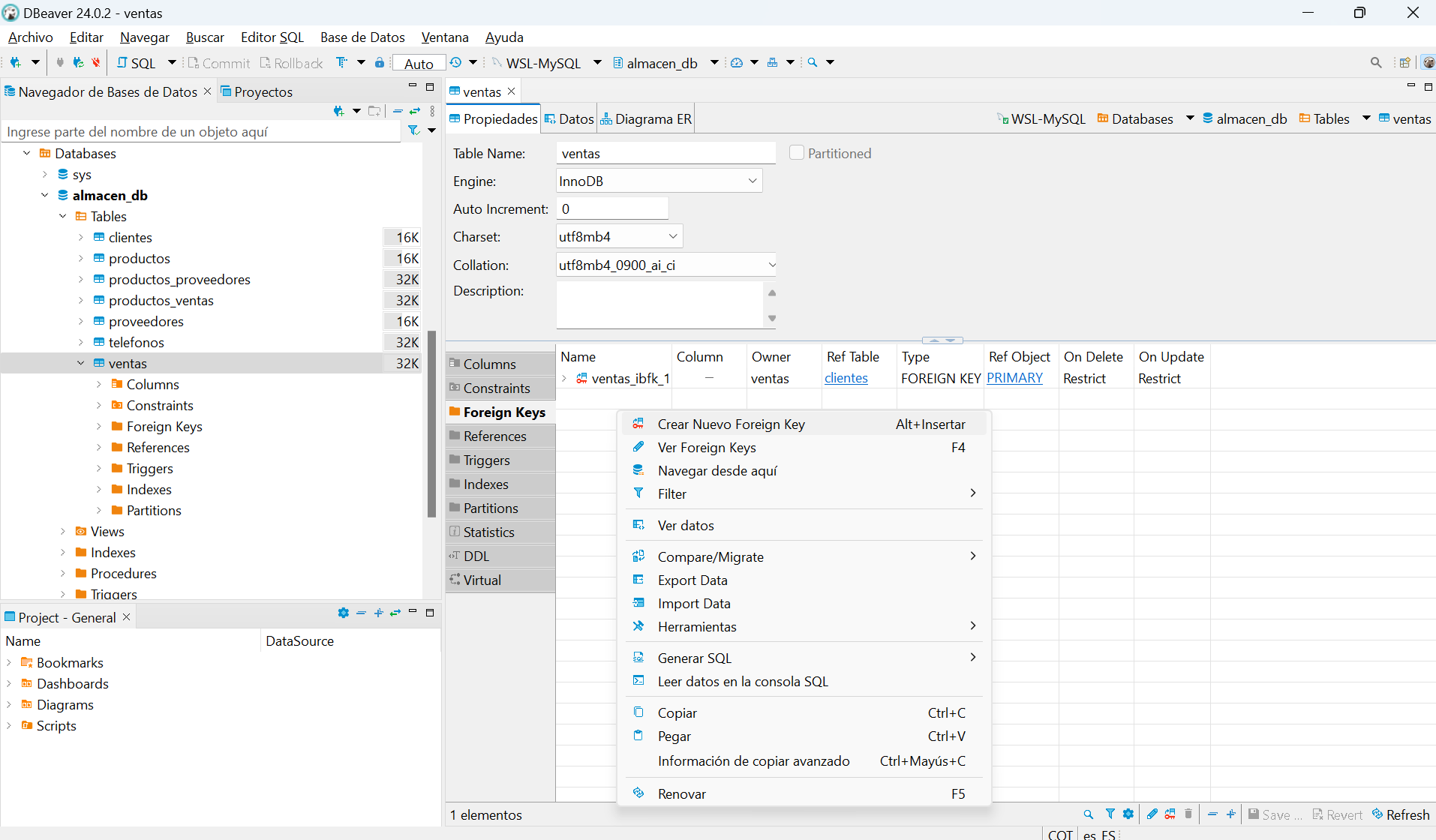Click the navigator object name filter field

tap(201, 131)
